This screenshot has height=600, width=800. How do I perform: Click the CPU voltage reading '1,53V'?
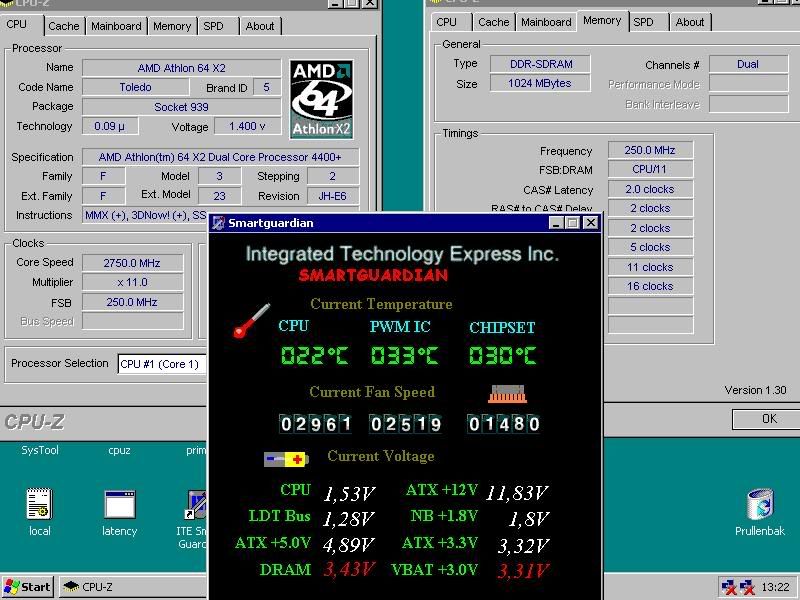tap(349, 493)
